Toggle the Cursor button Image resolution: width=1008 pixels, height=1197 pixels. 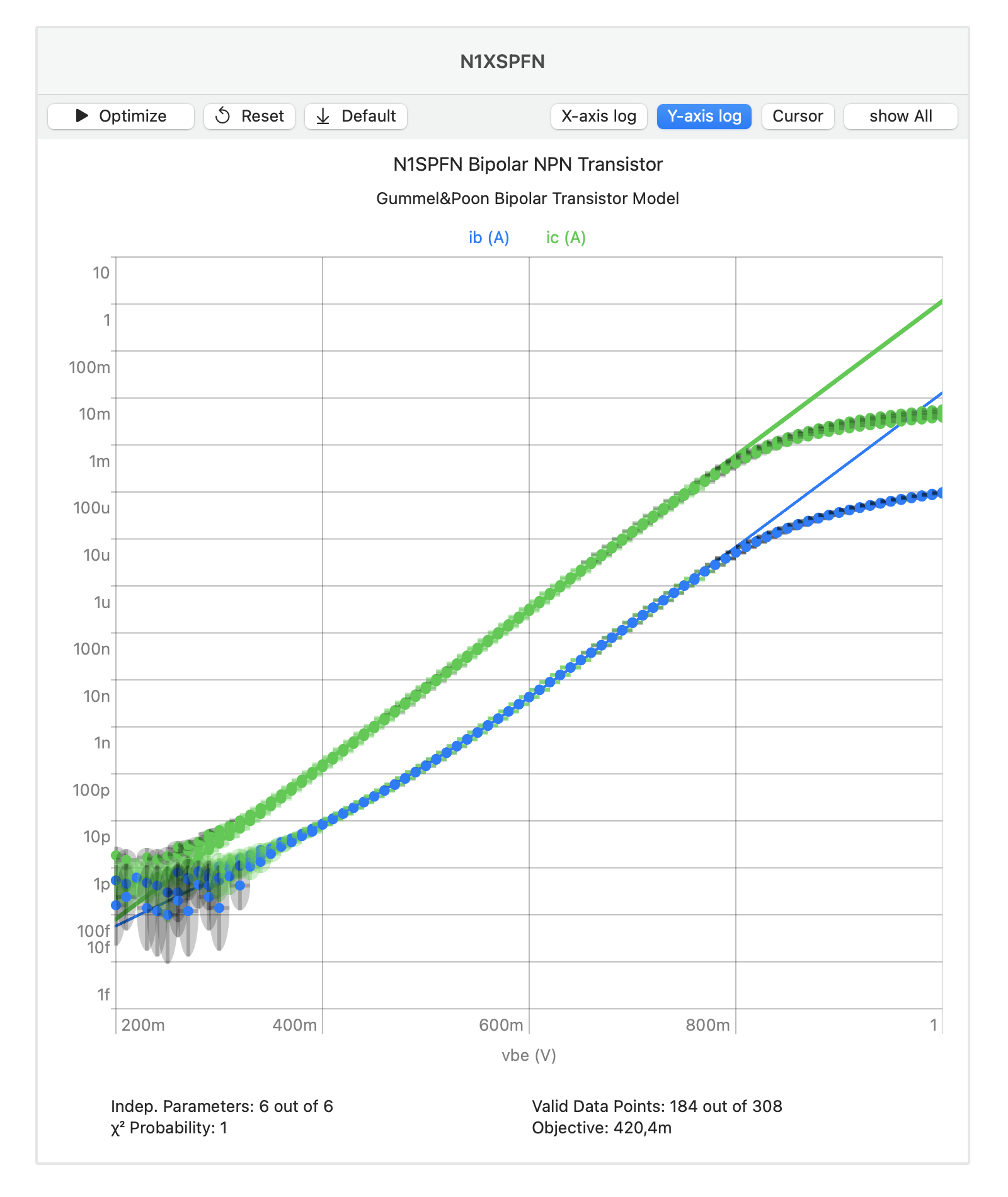point(798,116)
